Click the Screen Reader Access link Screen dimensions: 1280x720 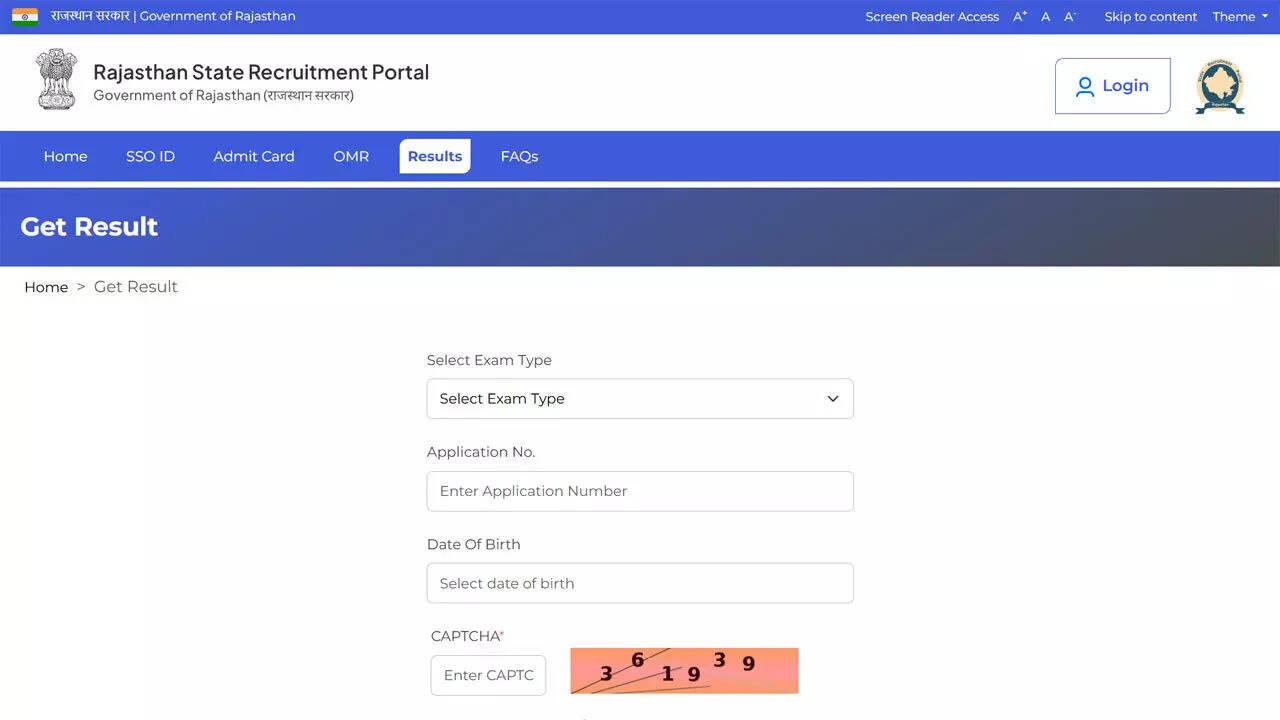click(932, 16)
